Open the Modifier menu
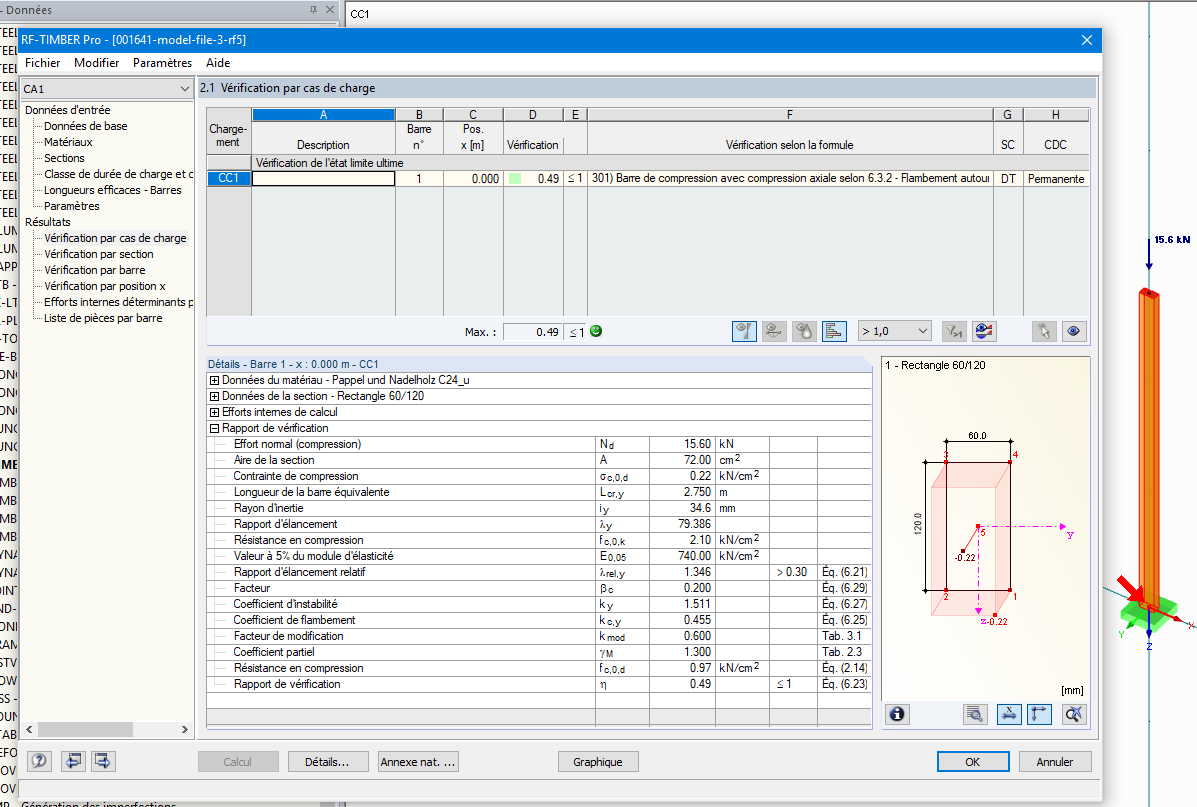 coord(96,63)
